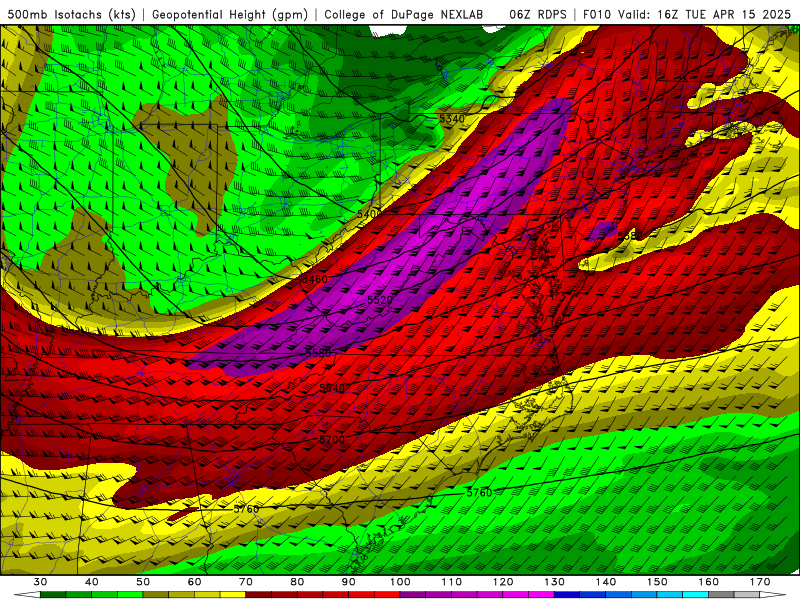This screenshot has width=800, height=600.
Task: Click the 150 value on the color scale
Action: coord(657,582)
